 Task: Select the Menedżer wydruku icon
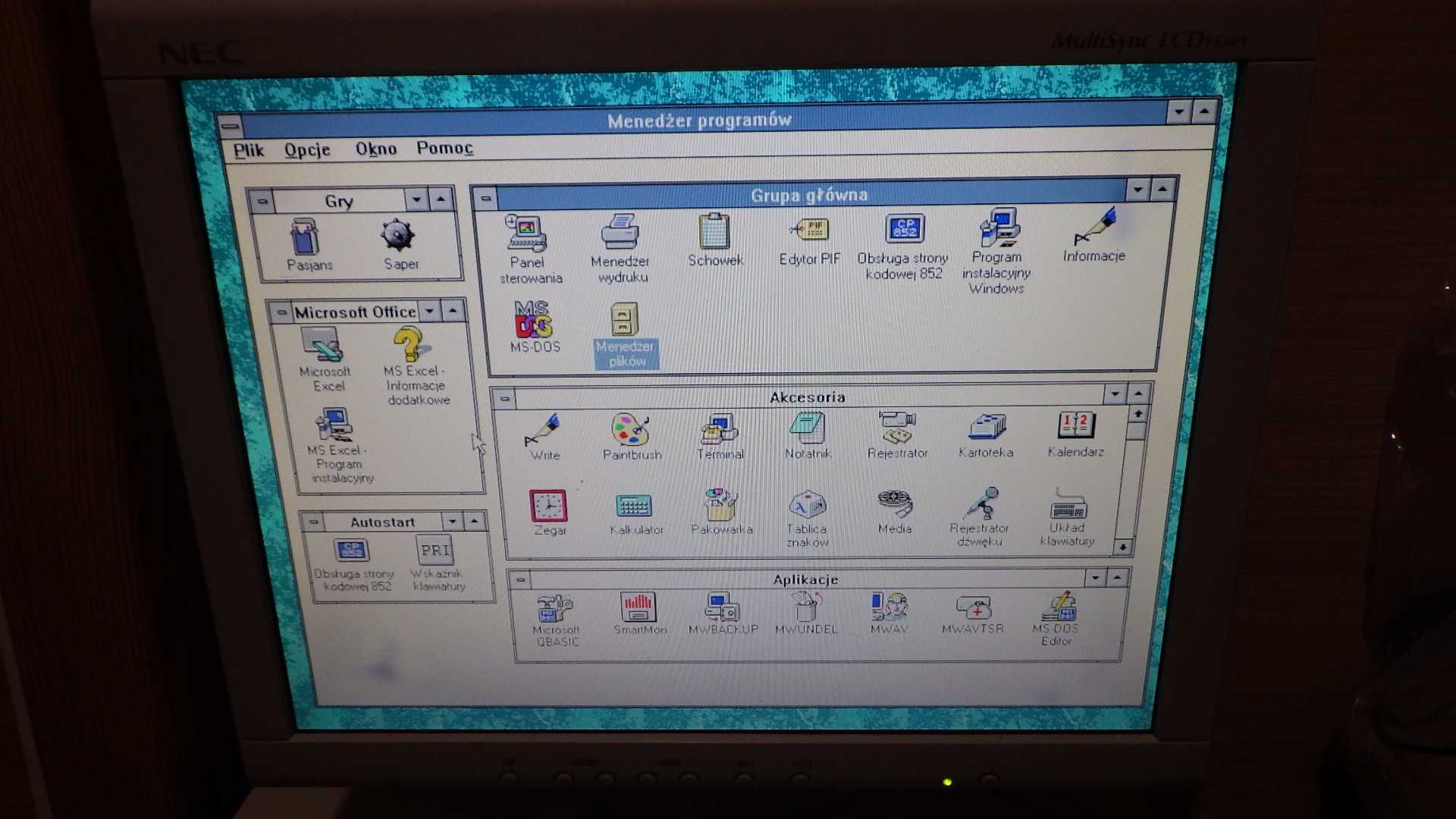click(x=620, y=232)
